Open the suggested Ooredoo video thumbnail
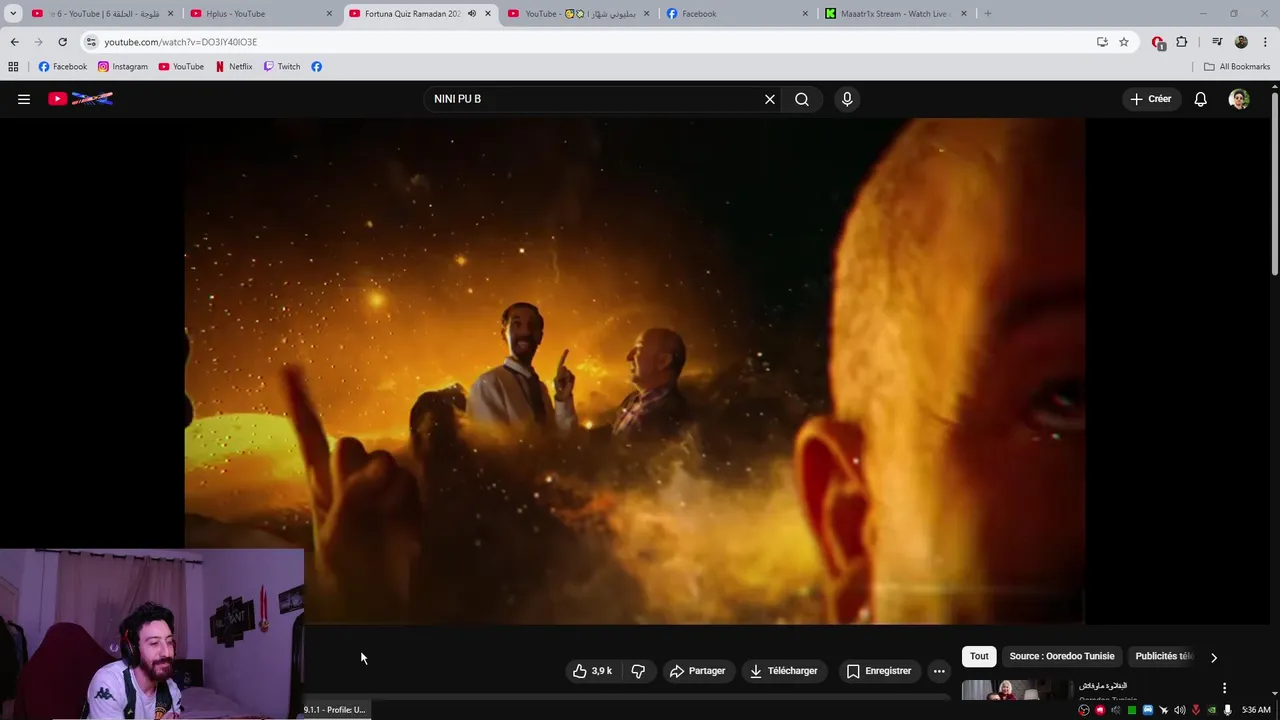Viewport: 1280px width, 720px height. coord(1015,690)
